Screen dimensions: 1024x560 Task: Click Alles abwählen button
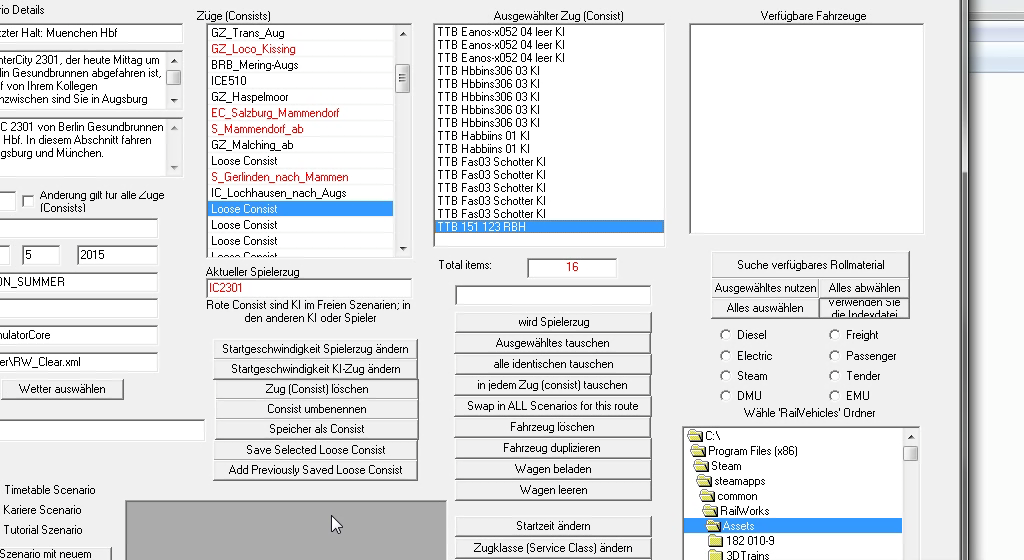coord(864,288)
